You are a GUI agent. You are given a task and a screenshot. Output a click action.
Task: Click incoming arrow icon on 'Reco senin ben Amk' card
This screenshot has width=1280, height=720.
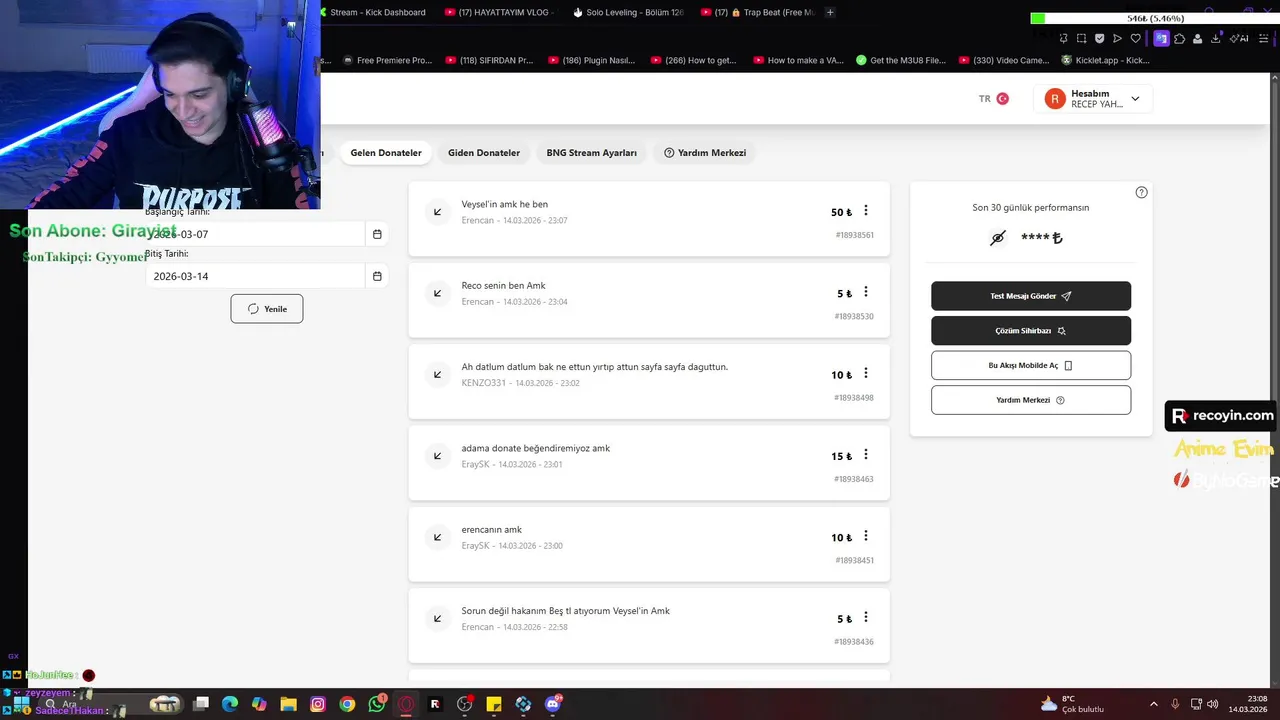(437, 293)
